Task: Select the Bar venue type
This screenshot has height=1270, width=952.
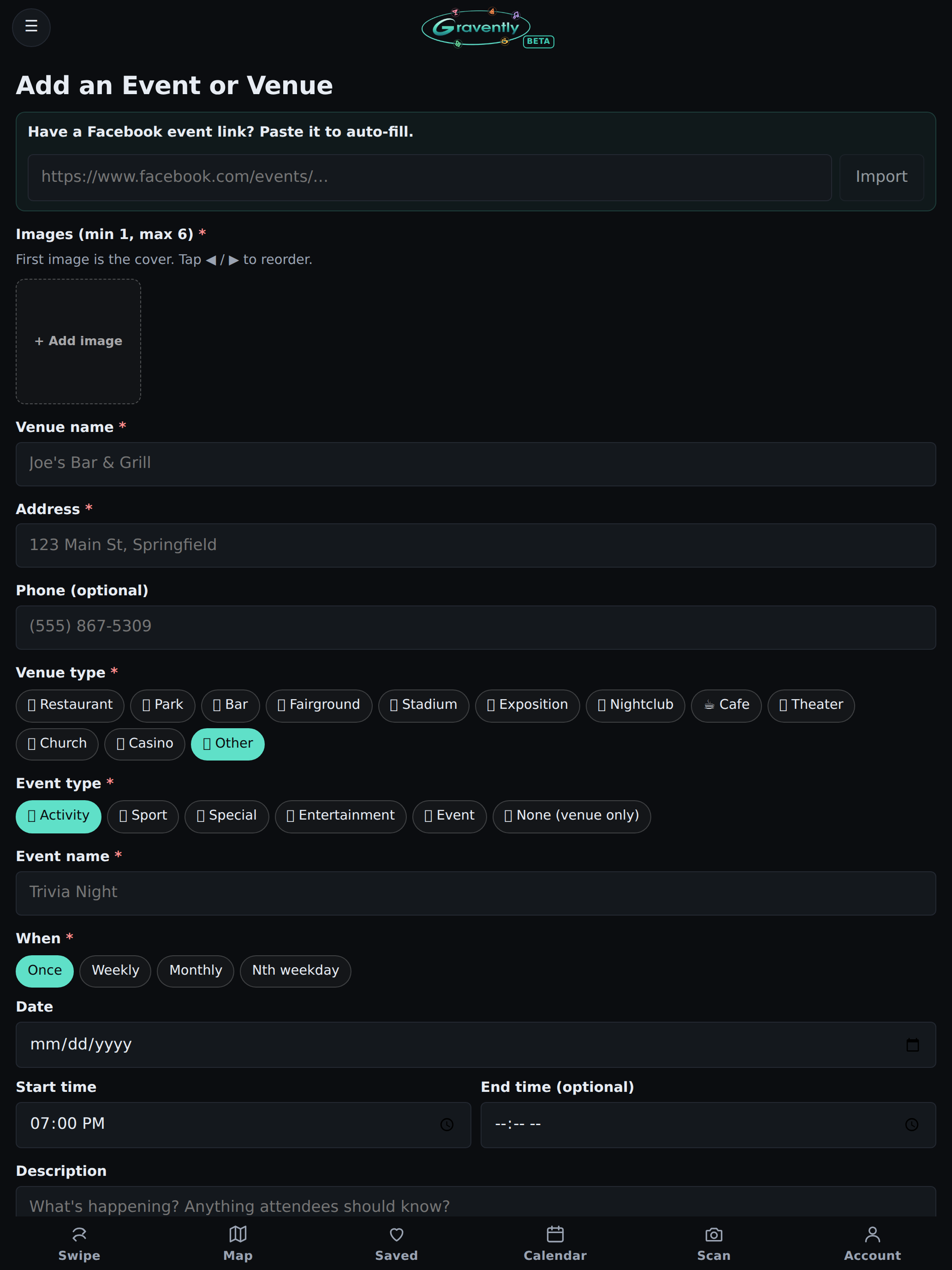Action: pyautogui.click(x=230, y=705)
